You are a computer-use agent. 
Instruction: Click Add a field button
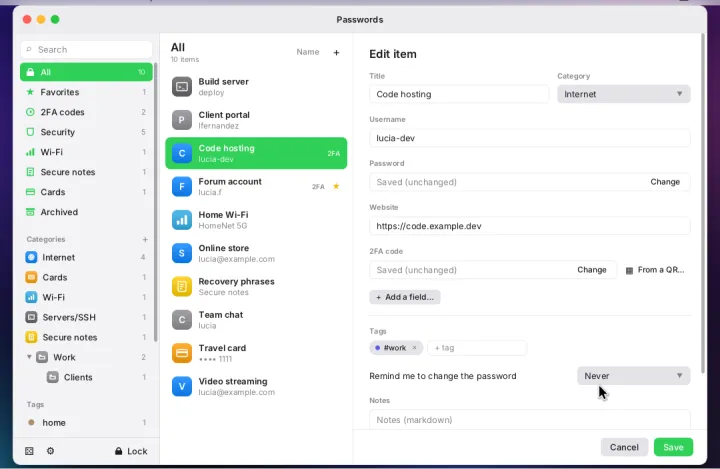pyautogui.click(x=405, y=297)
